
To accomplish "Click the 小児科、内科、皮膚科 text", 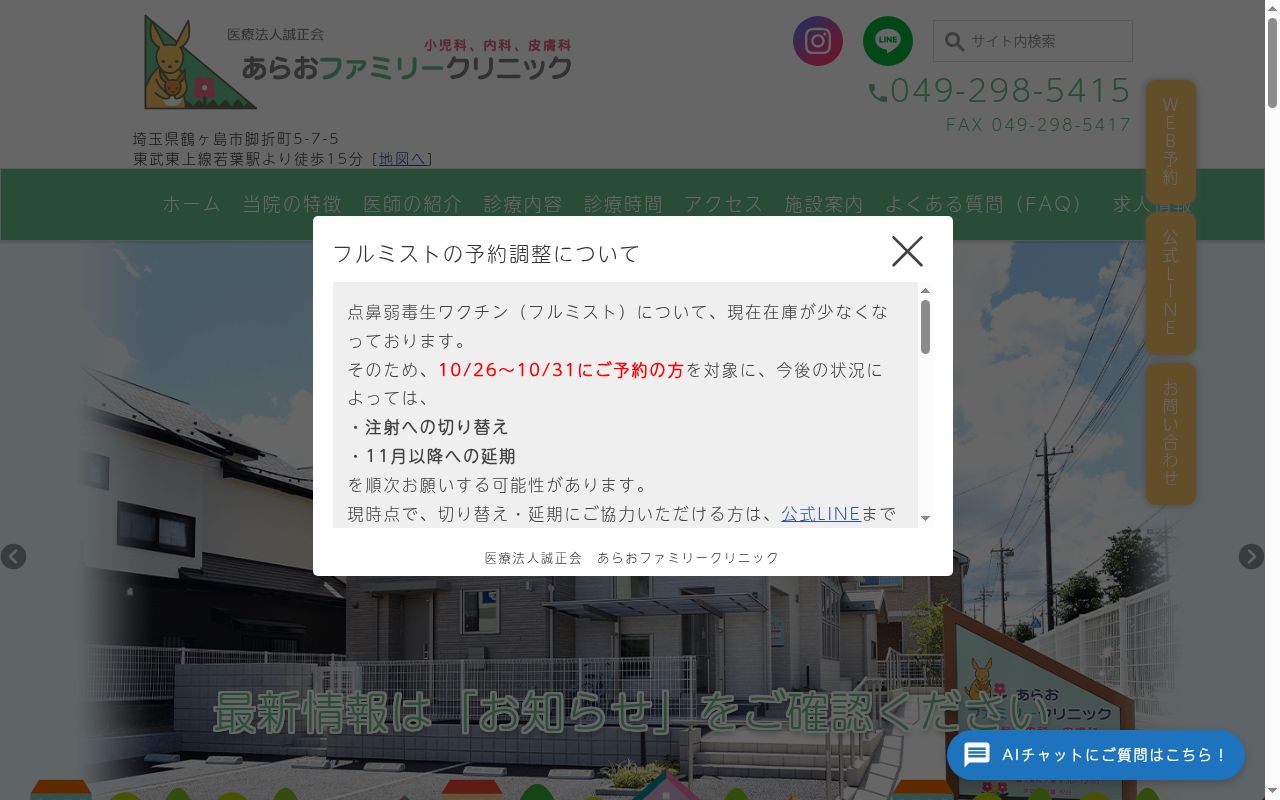I will click(497, 45).
